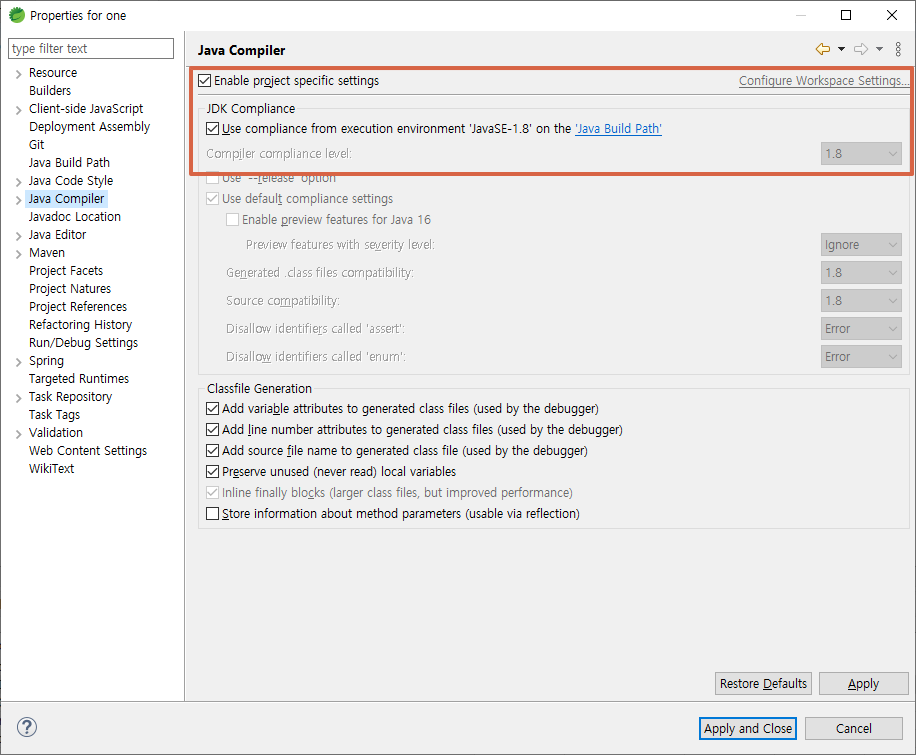Image resolution: width=916 pixels, height=755 pixels.
Task: Select Javadoc Location page
Action: point(75,217)
